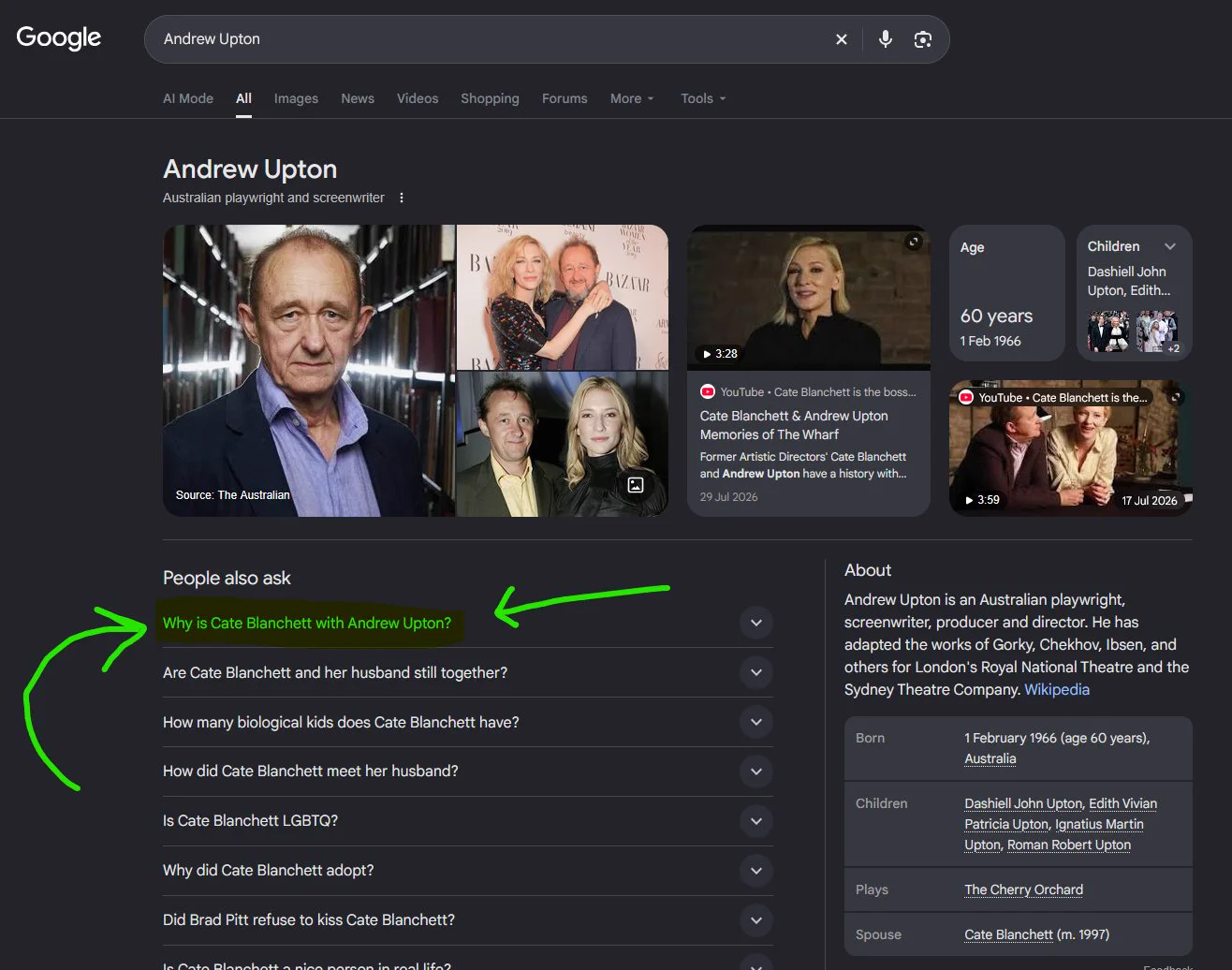Screen dimensions: 1232x970
Task: Open Cate Blanchett spouse link
Action: tap(1009, 934)
